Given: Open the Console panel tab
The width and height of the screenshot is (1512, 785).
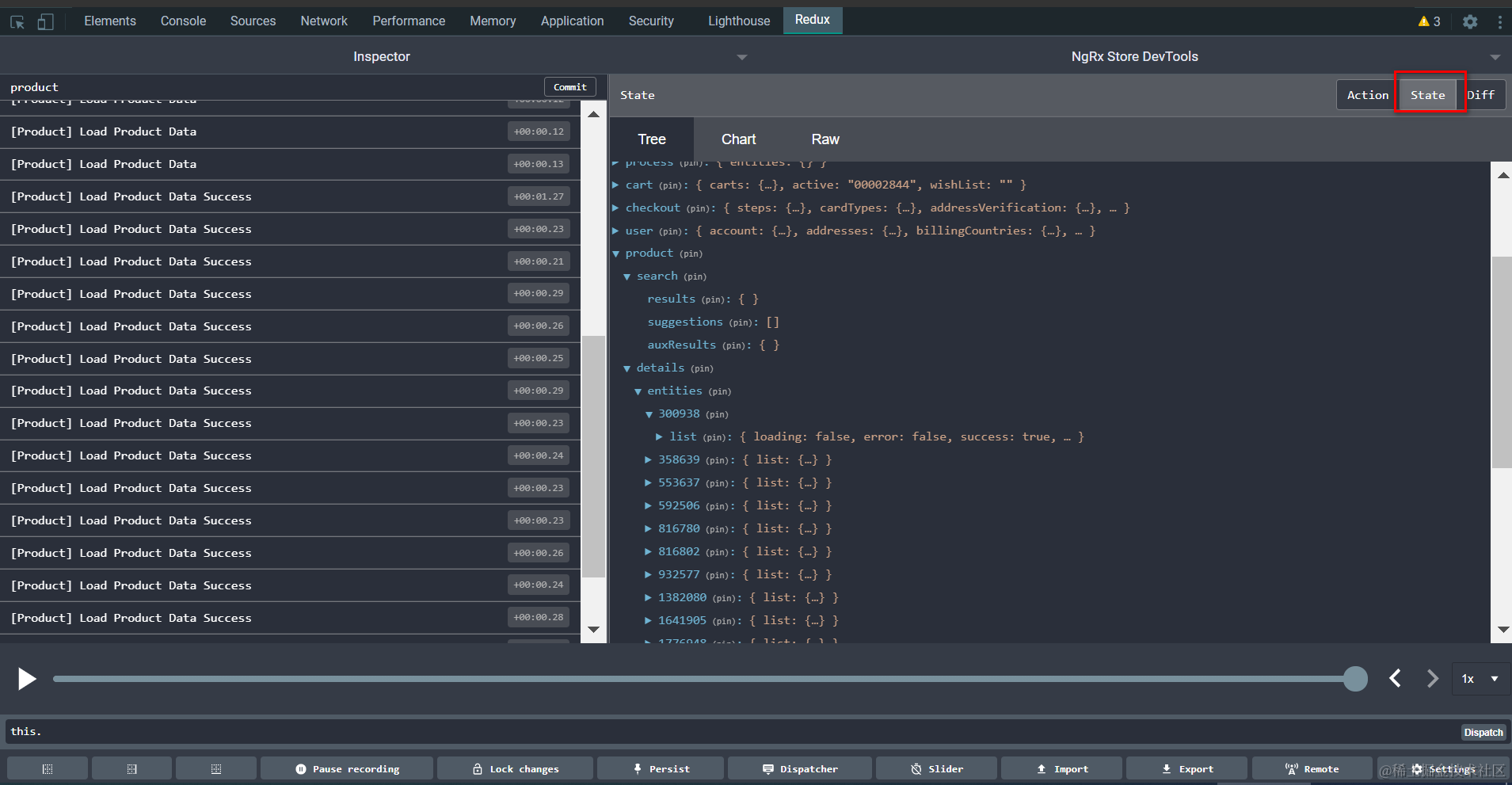Looking at the screenshot, I should pos(183,21).
